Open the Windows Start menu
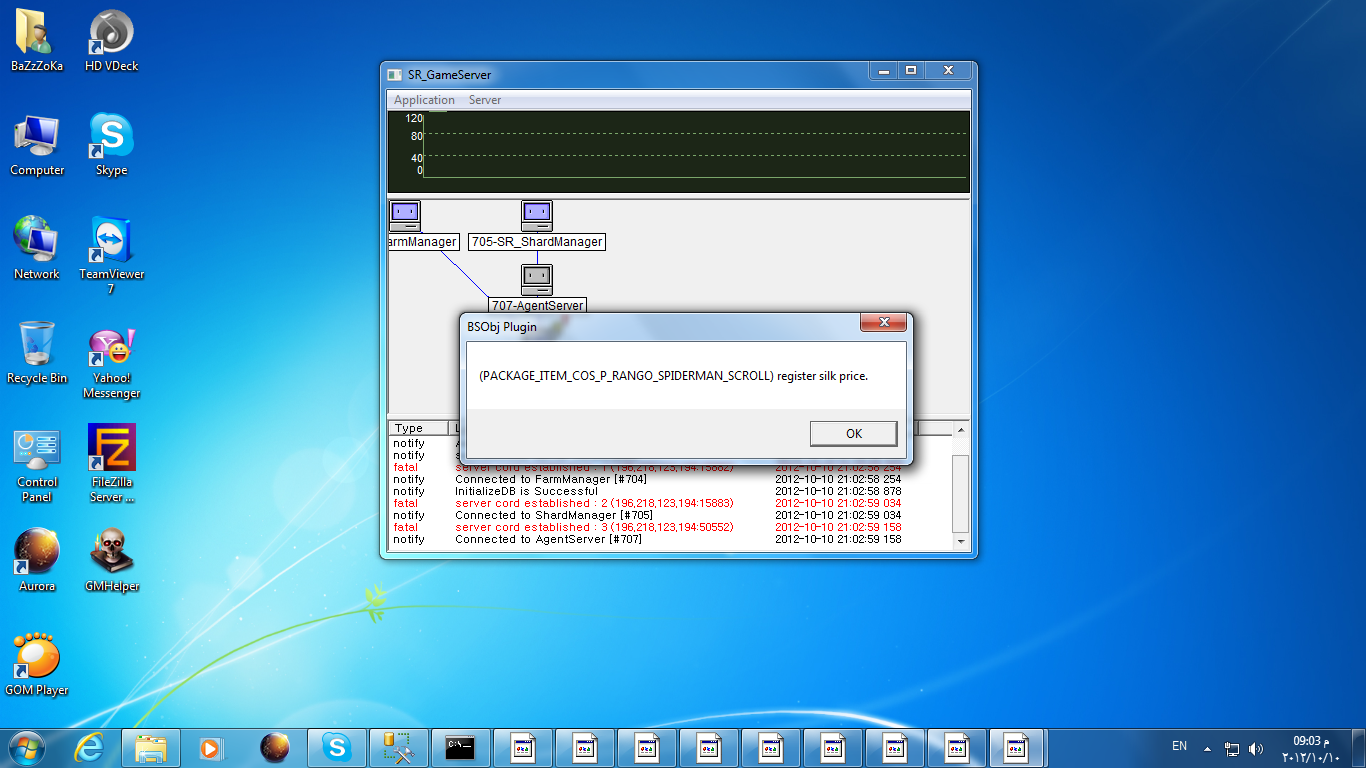Image resolution: width=1366 pixels, height=768 pixels. 28,747
